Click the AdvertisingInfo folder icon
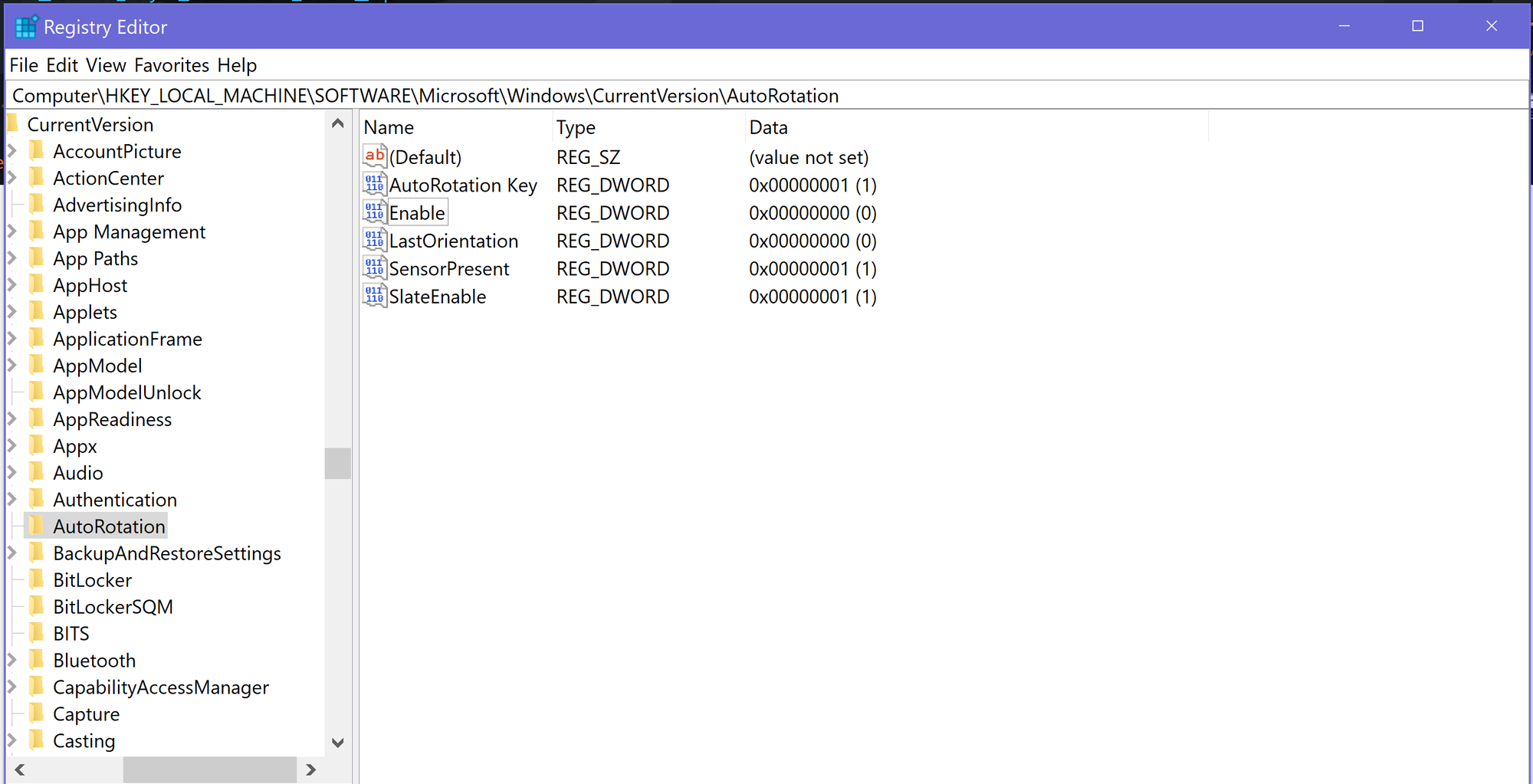This screenshot has width=1533, height=784. [36, 204]
